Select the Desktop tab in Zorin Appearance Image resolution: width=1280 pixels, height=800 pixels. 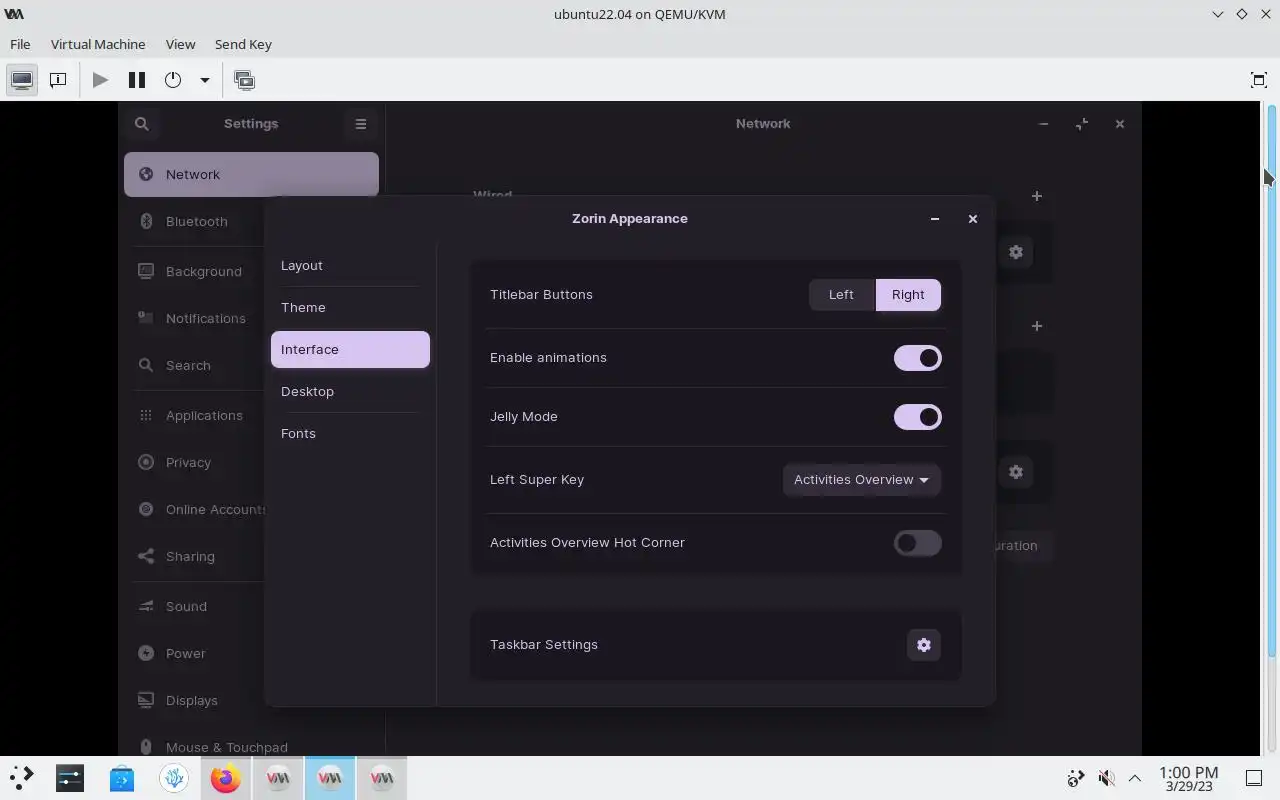350,391
